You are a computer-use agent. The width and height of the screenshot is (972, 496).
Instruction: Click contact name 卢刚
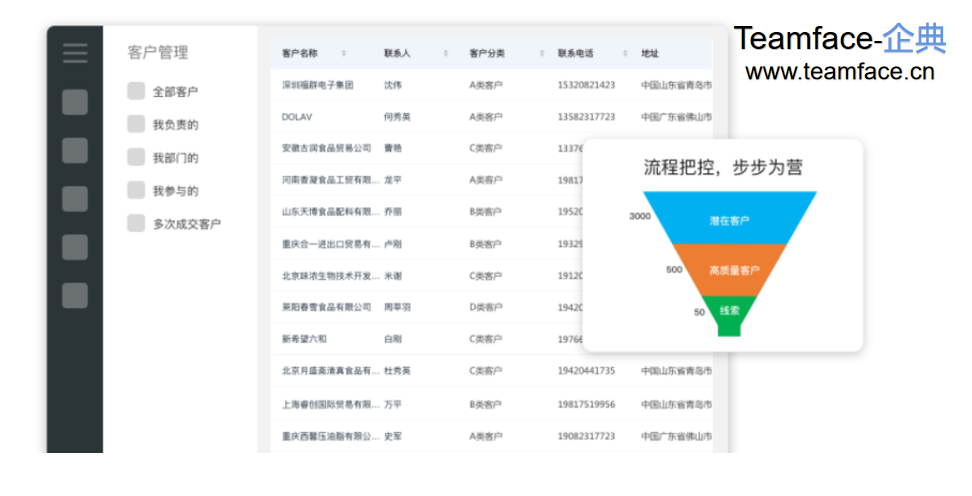coord(393,244)
